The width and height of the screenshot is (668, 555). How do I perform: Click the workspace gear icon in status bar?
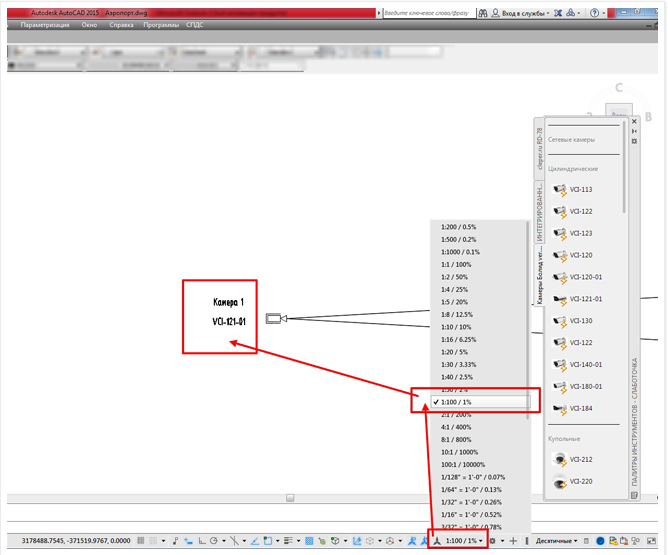492,541
